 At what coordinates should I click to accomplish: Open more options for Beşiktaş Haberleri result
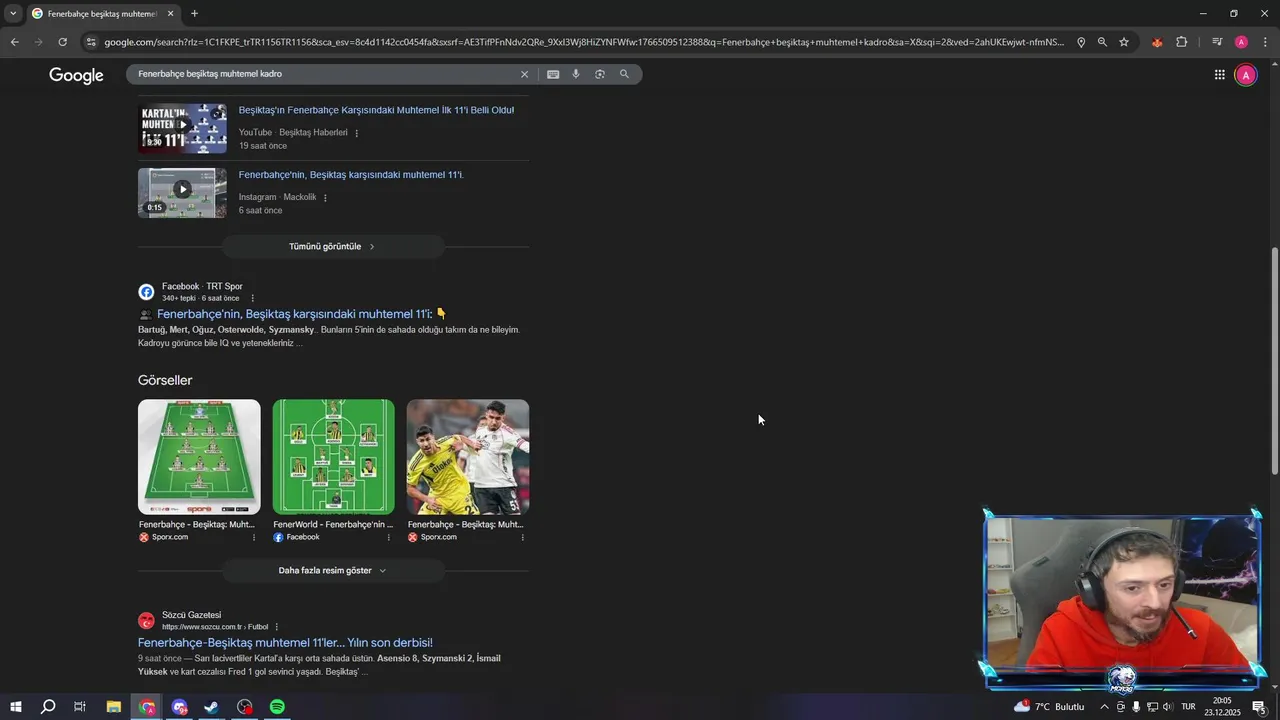[x=357, y=133]
